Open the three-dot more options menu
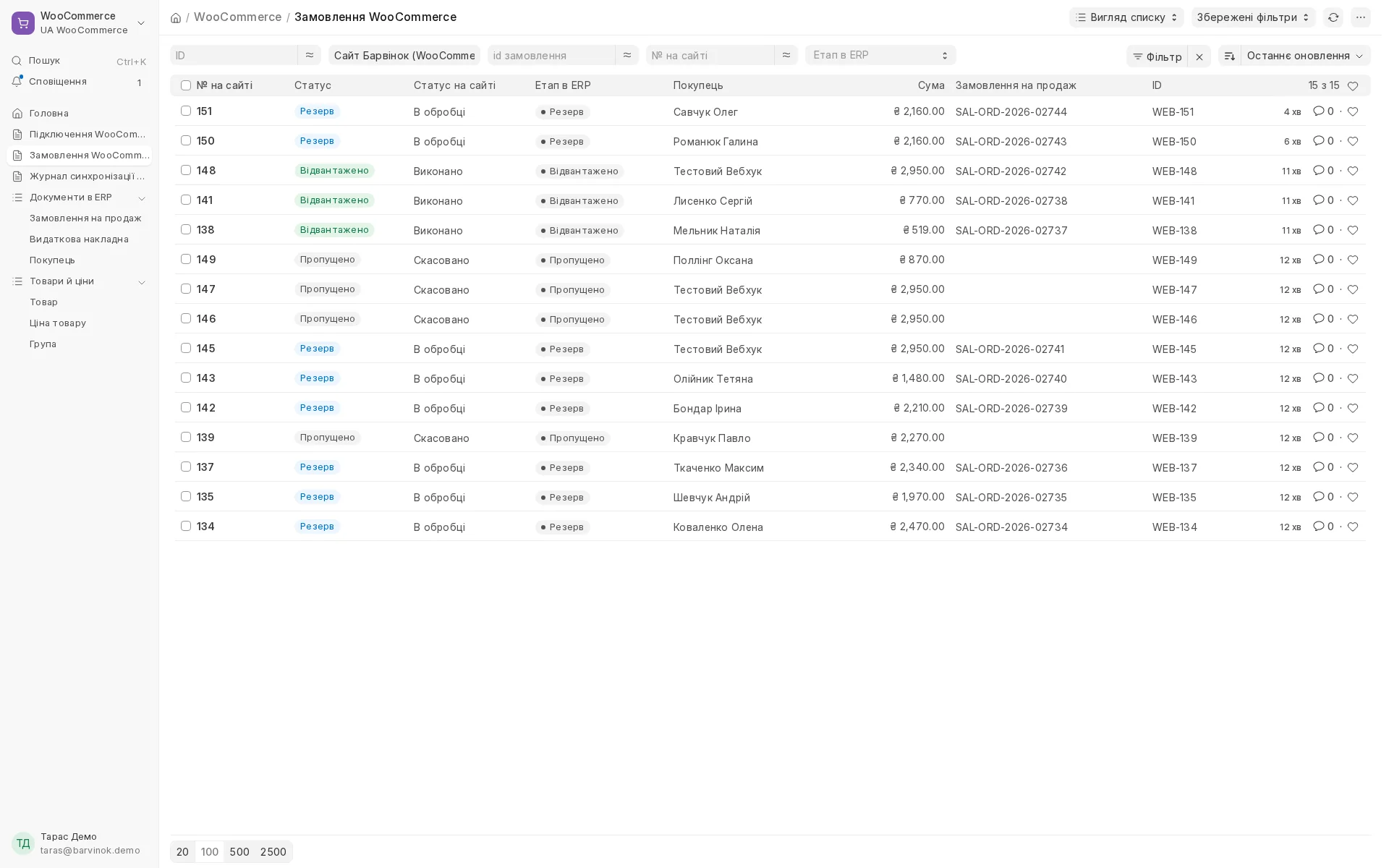 [1361, 17]
